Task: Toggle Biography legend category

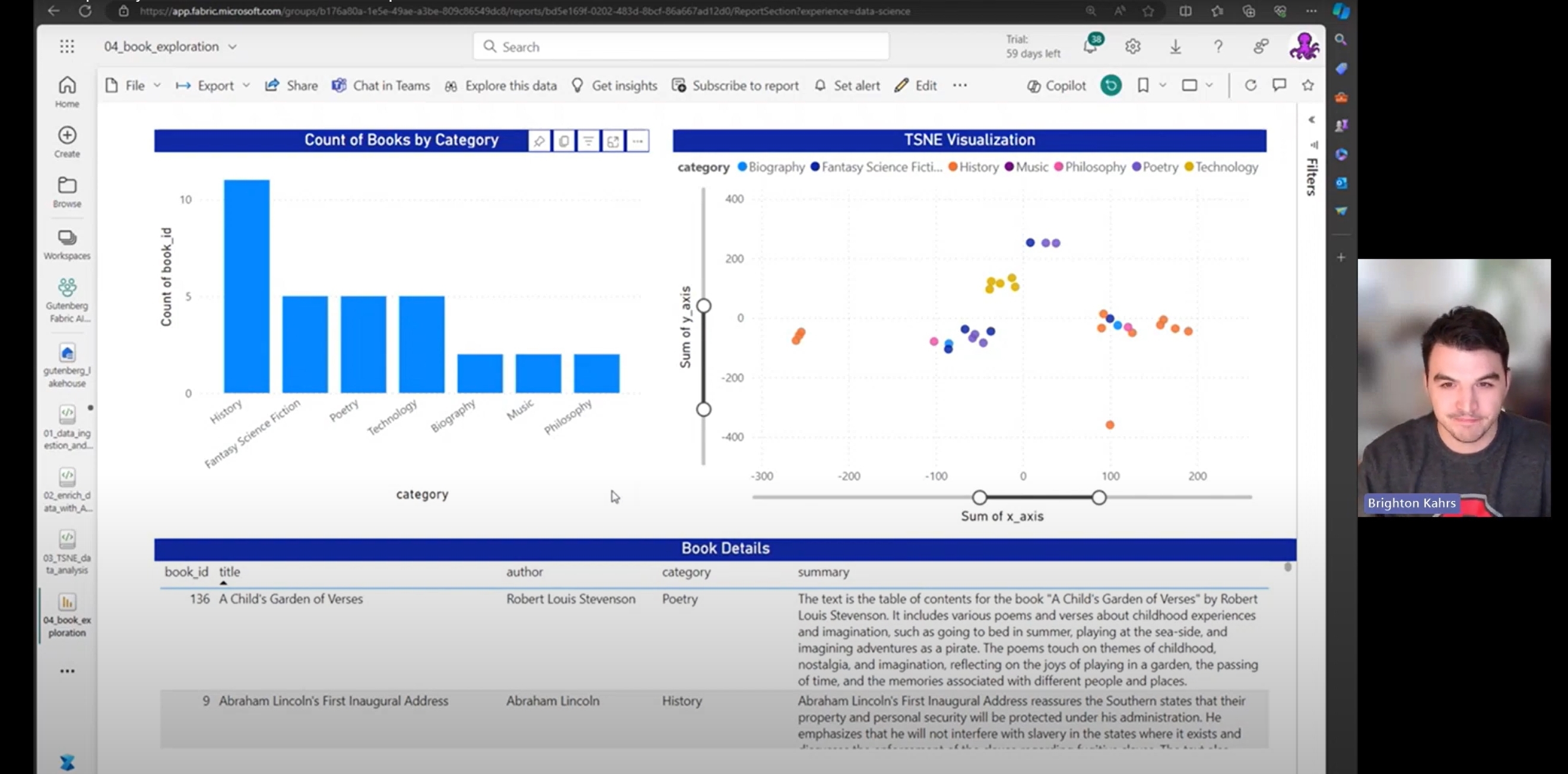Action: click(x=770, y=167)
